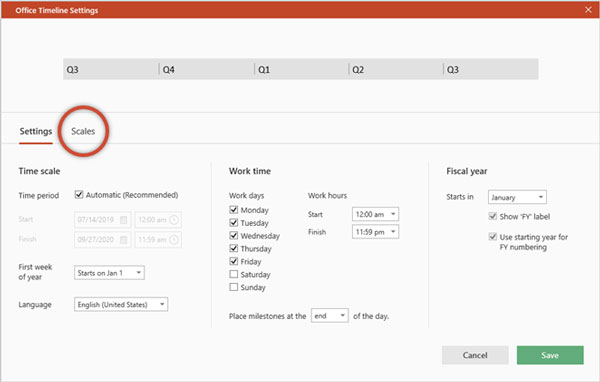Enable Sunday as a work day

click(x=233, y=287)
